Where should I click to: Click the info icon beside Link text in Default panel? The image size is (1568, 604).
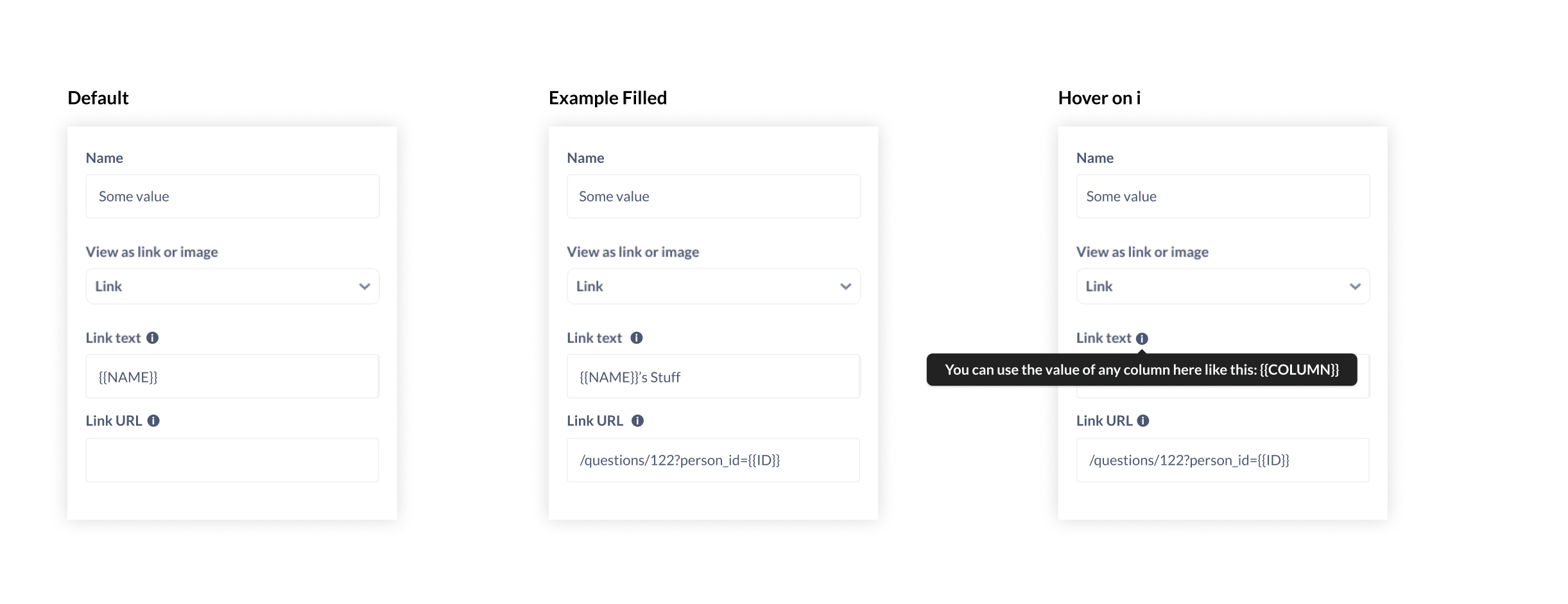(x=153, y=338)
